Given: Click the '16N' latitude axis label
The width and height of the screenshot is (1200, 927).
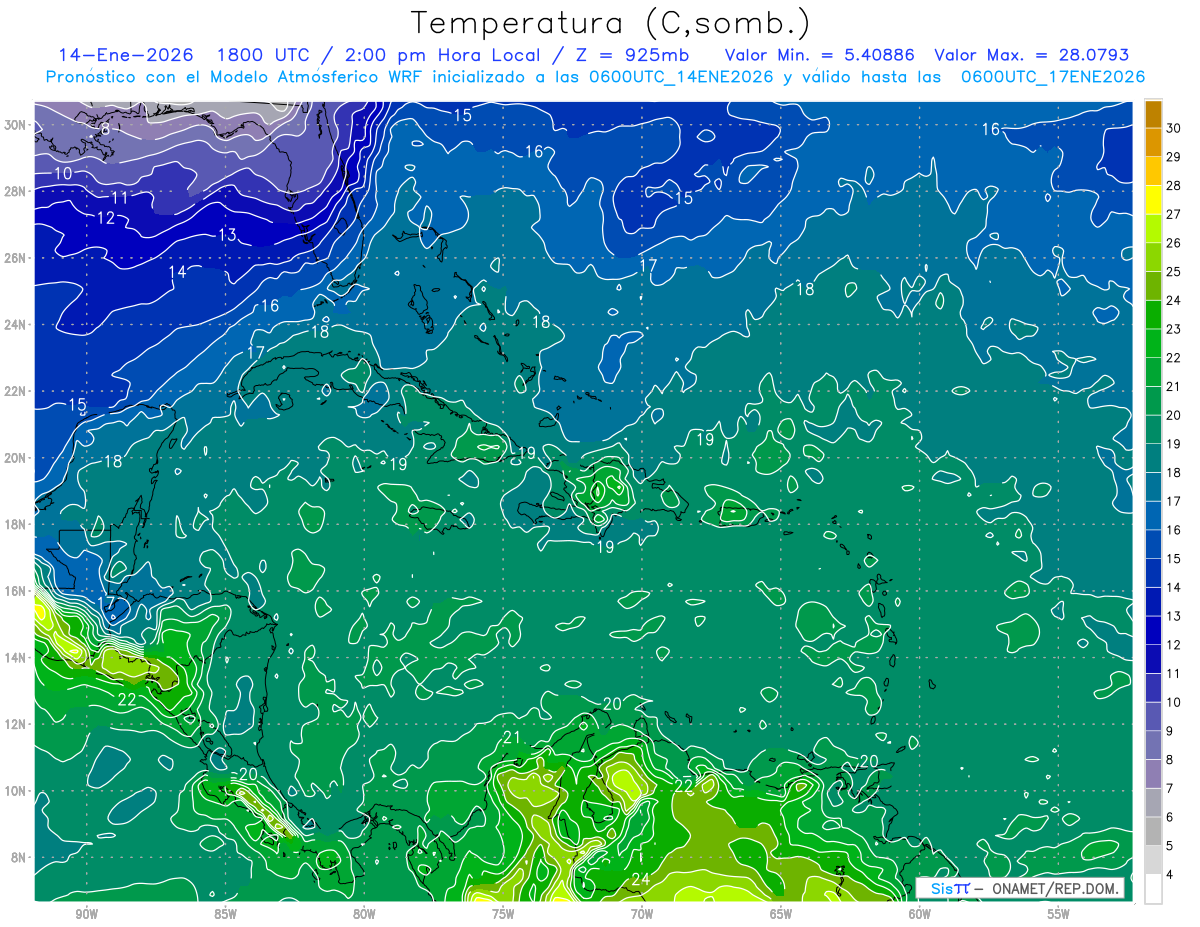Looking at the screenshot, I should coord(14,590).
